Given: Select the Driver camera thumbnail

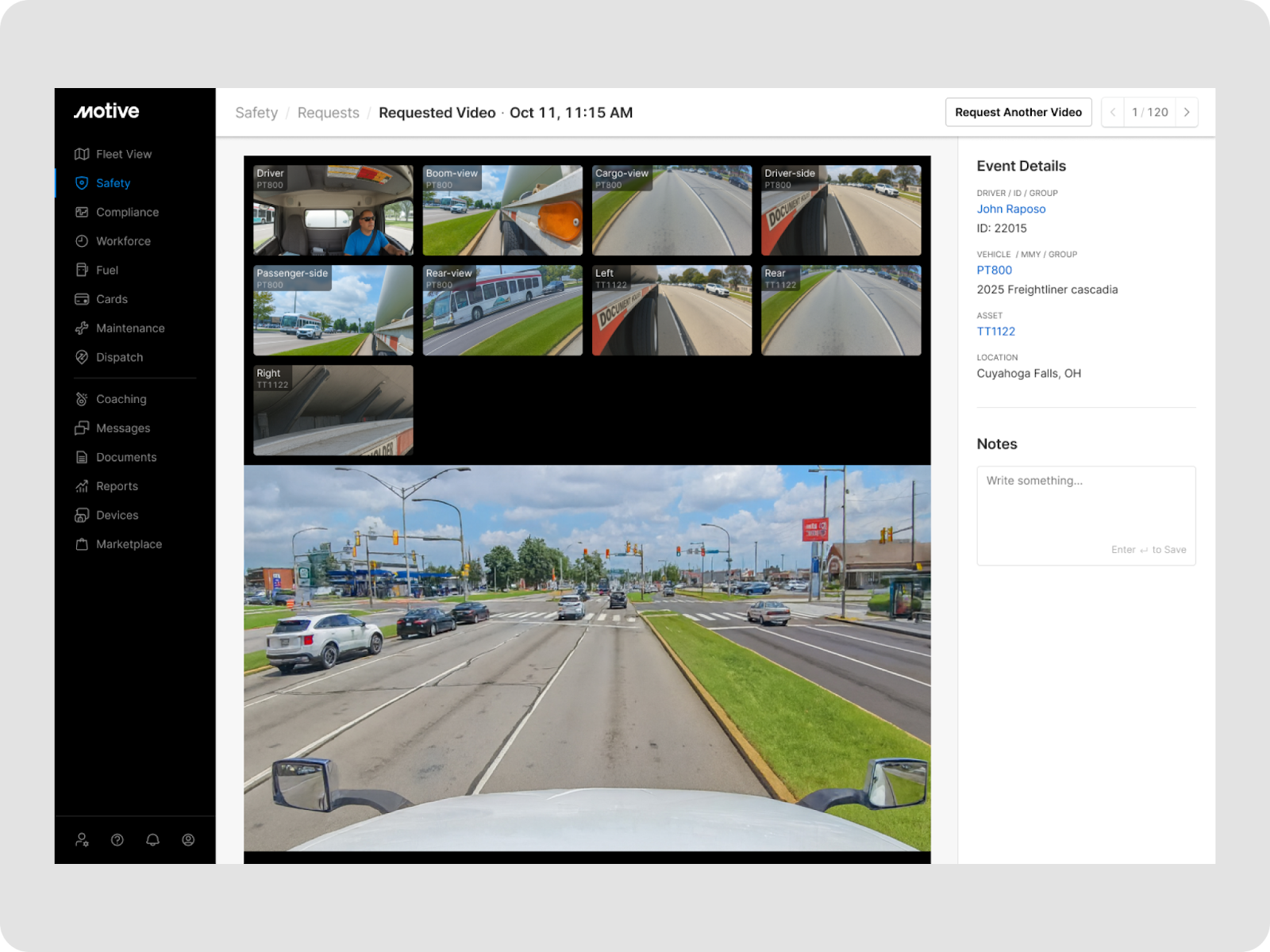Looking at the screenshot, I should click(333, 210).
